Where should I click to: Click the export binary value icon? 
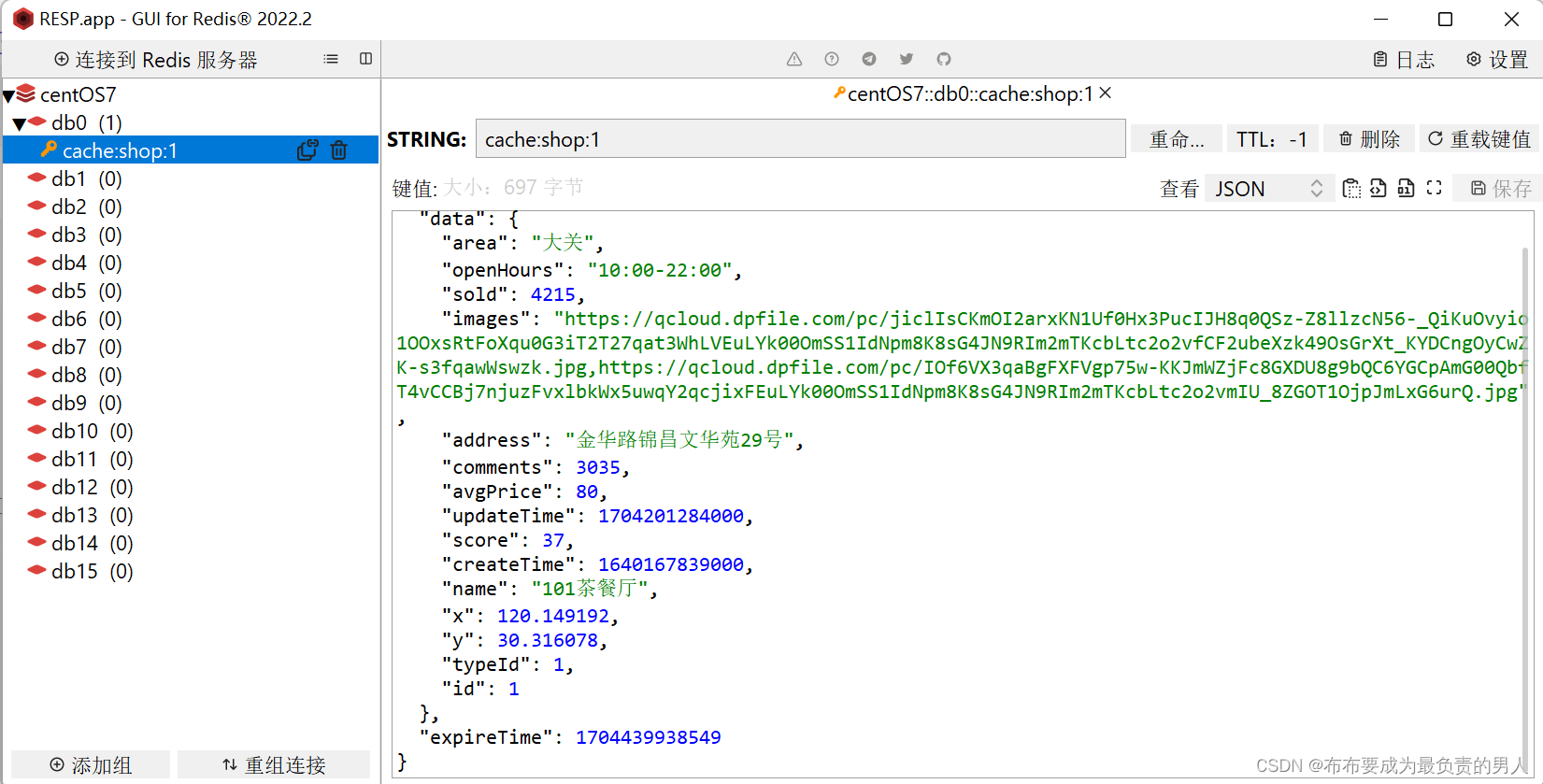coord(1406,189)
